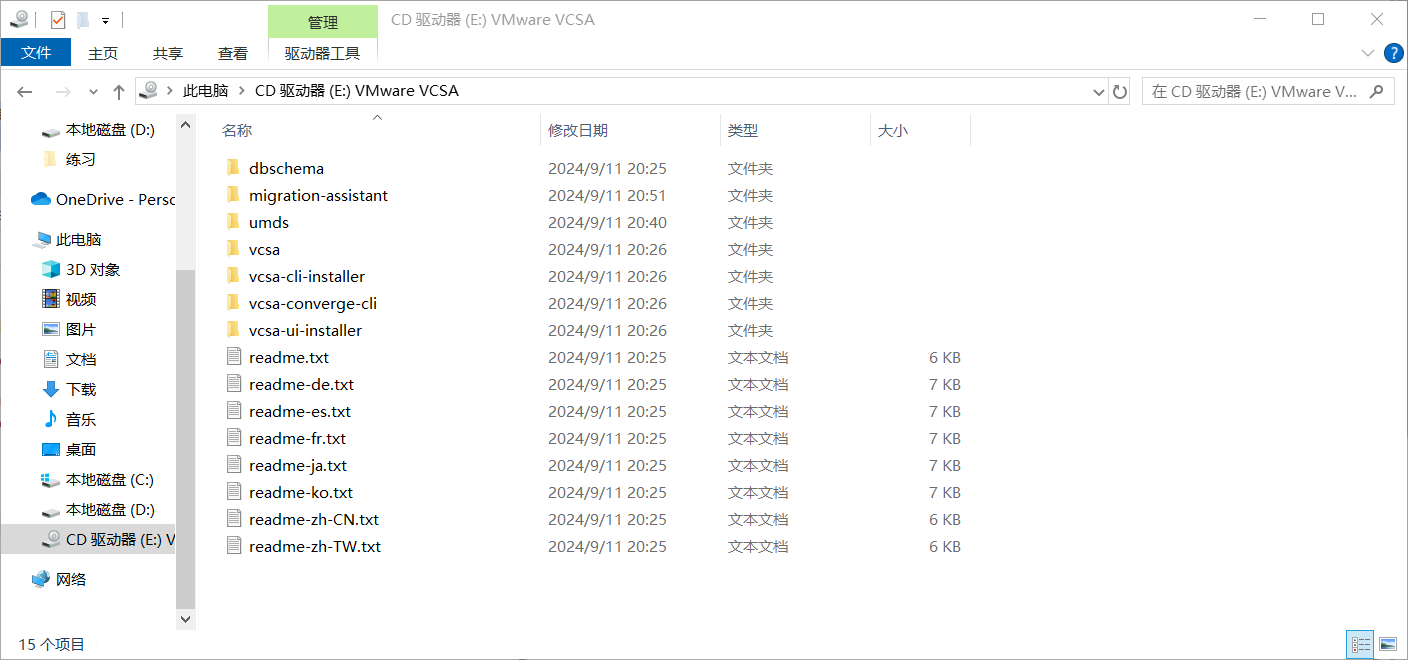Select 视频 in navigation pane
The width and height of the screenshot is (1408, 660).
pyautogui.click(x=68, y=299)
